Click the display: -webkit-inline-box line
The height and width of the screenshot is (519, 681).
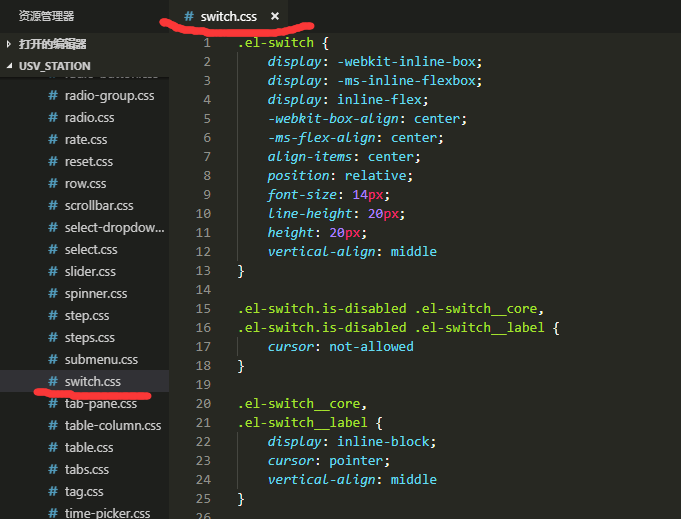[375, 62]
